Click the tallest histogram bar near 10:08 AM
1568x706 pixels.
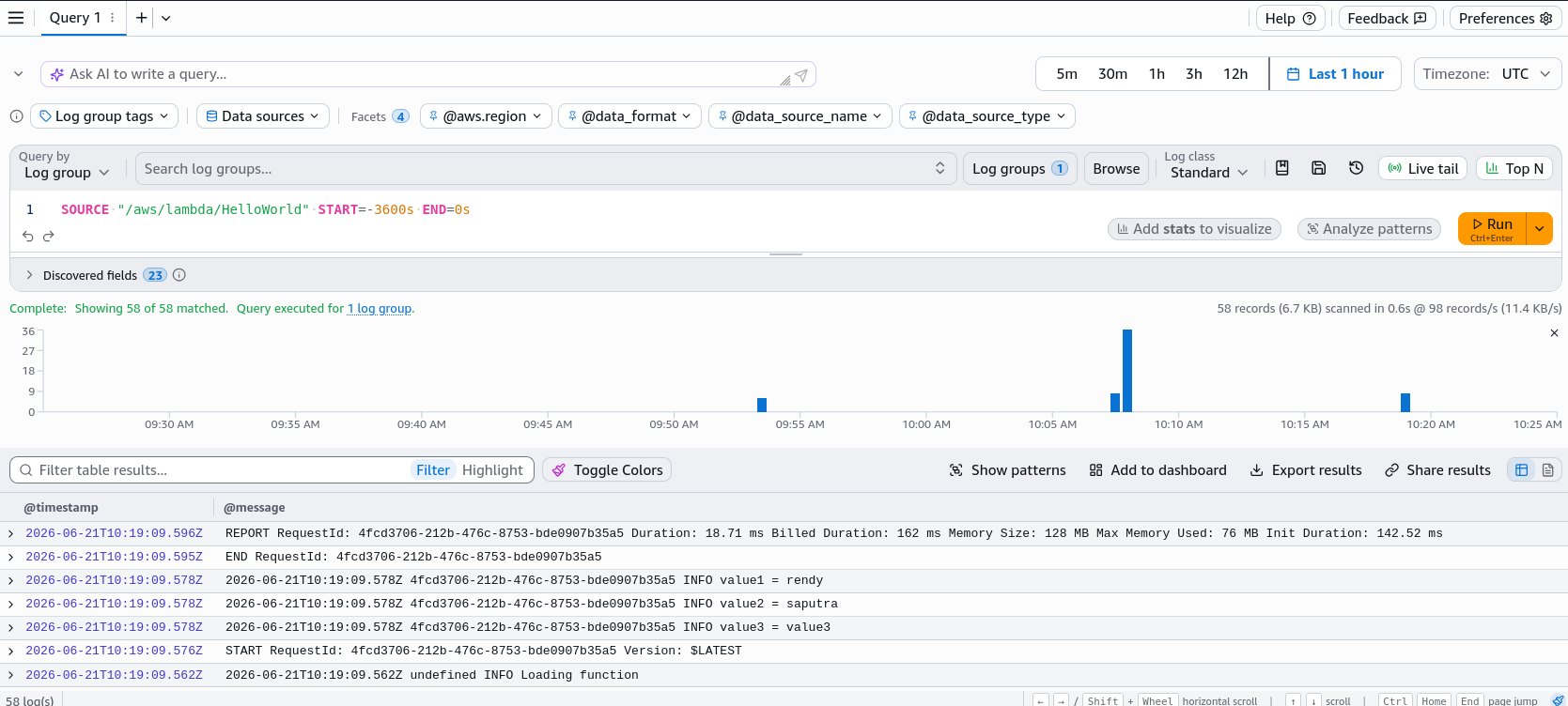click(x=1127, y=371)
